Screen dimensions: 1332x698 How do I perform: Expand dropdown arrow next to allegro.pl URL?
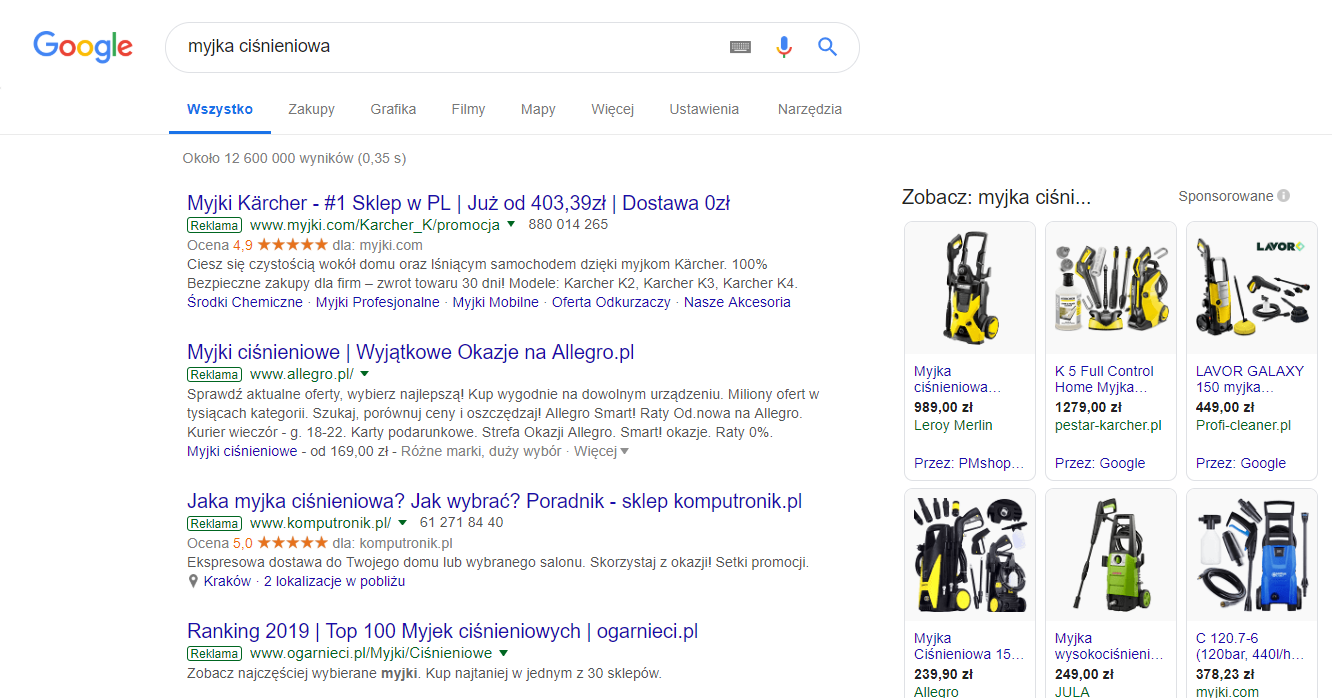coord(365,373)
